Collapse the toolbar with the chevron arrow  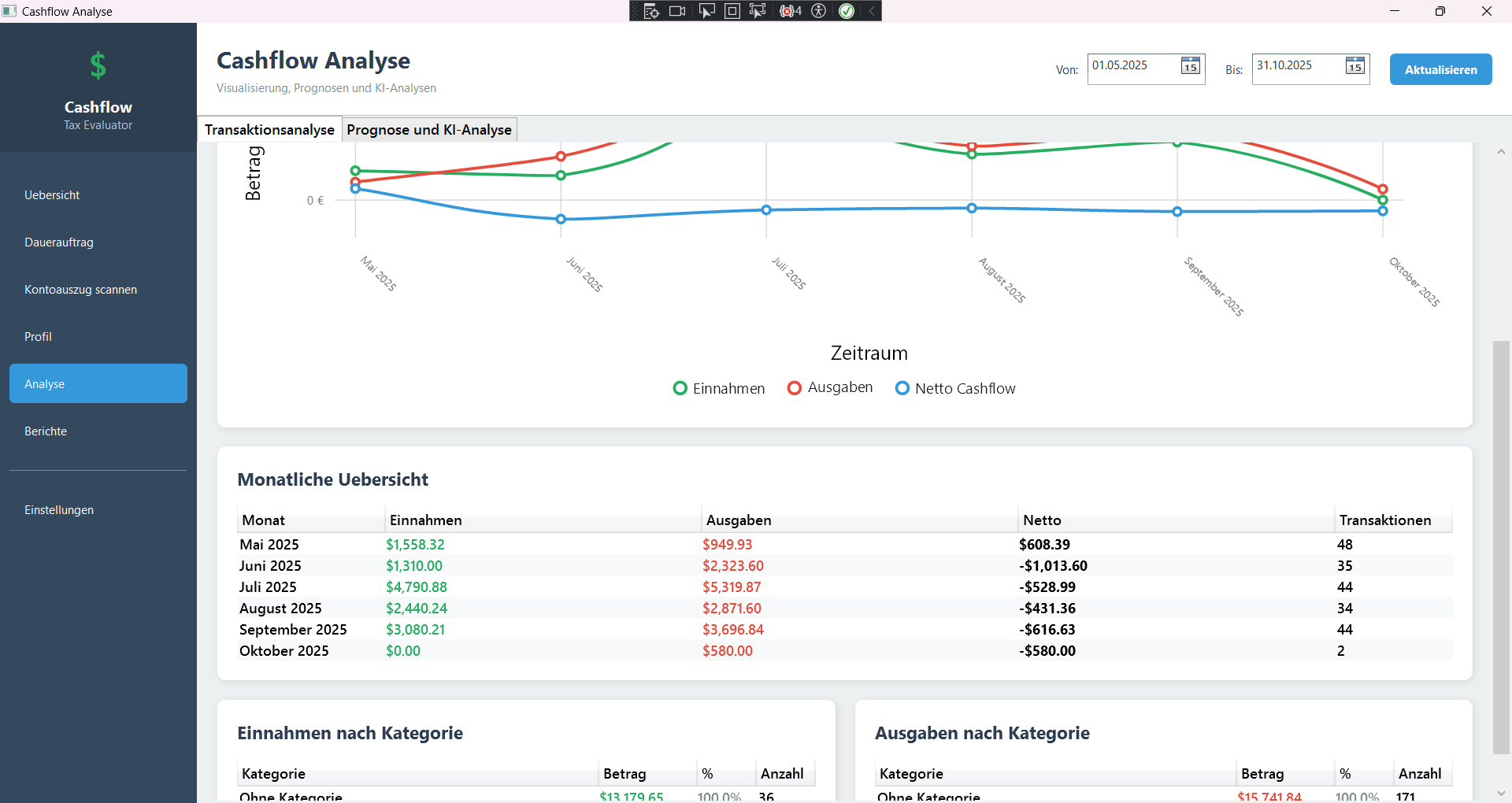pyautogui.click(x=870, y=11)
